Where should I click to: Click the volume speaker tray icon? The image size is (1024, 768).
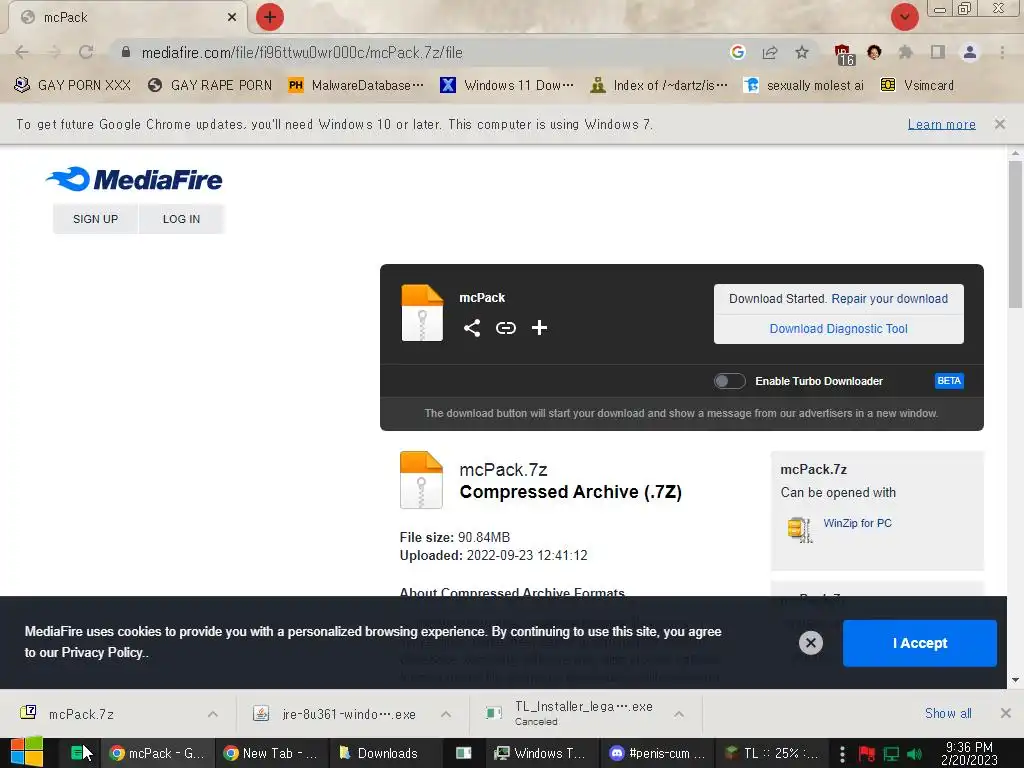coord(915,754)
